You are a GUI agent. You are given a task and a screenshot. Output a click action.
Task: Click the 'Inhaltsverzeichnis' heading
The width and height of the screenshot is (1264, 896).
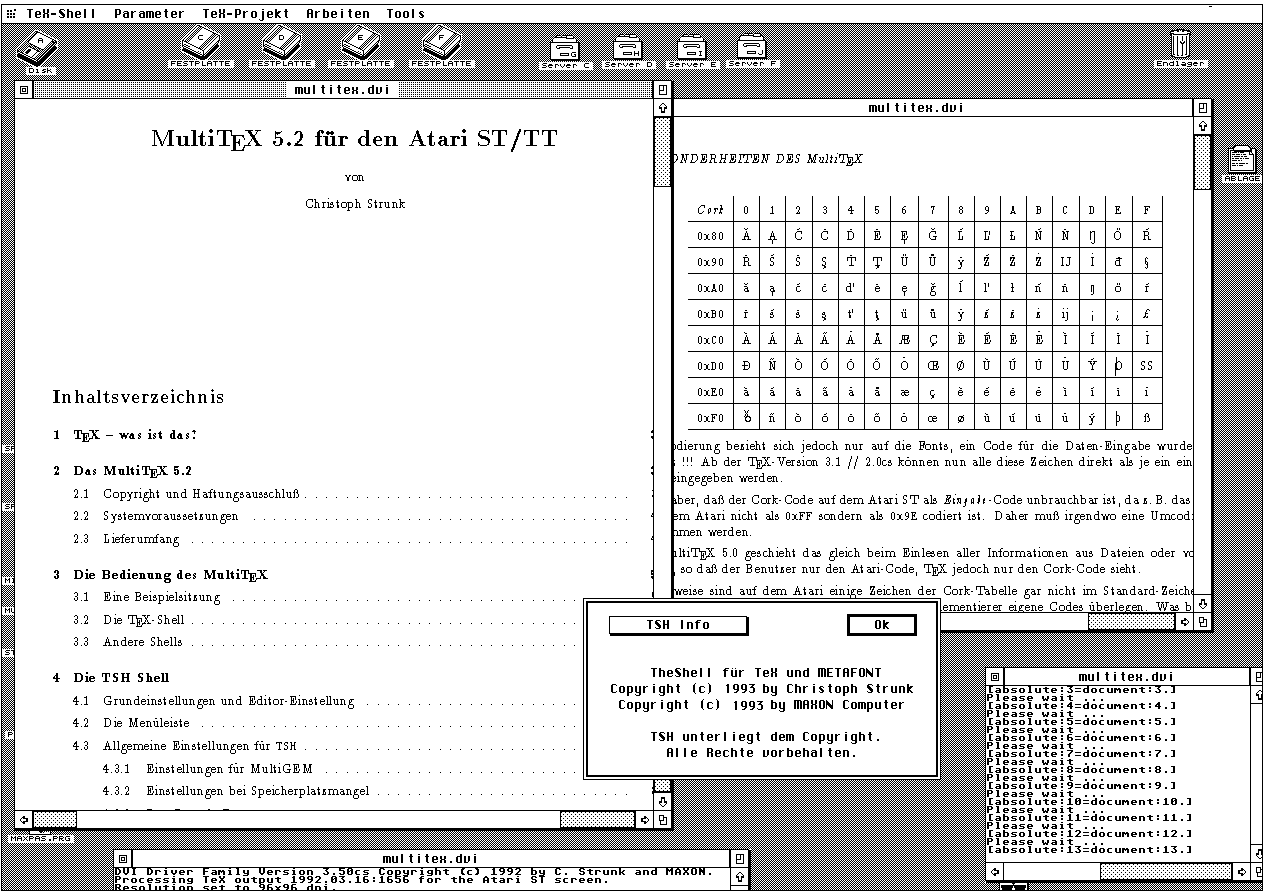click(138, 397)
